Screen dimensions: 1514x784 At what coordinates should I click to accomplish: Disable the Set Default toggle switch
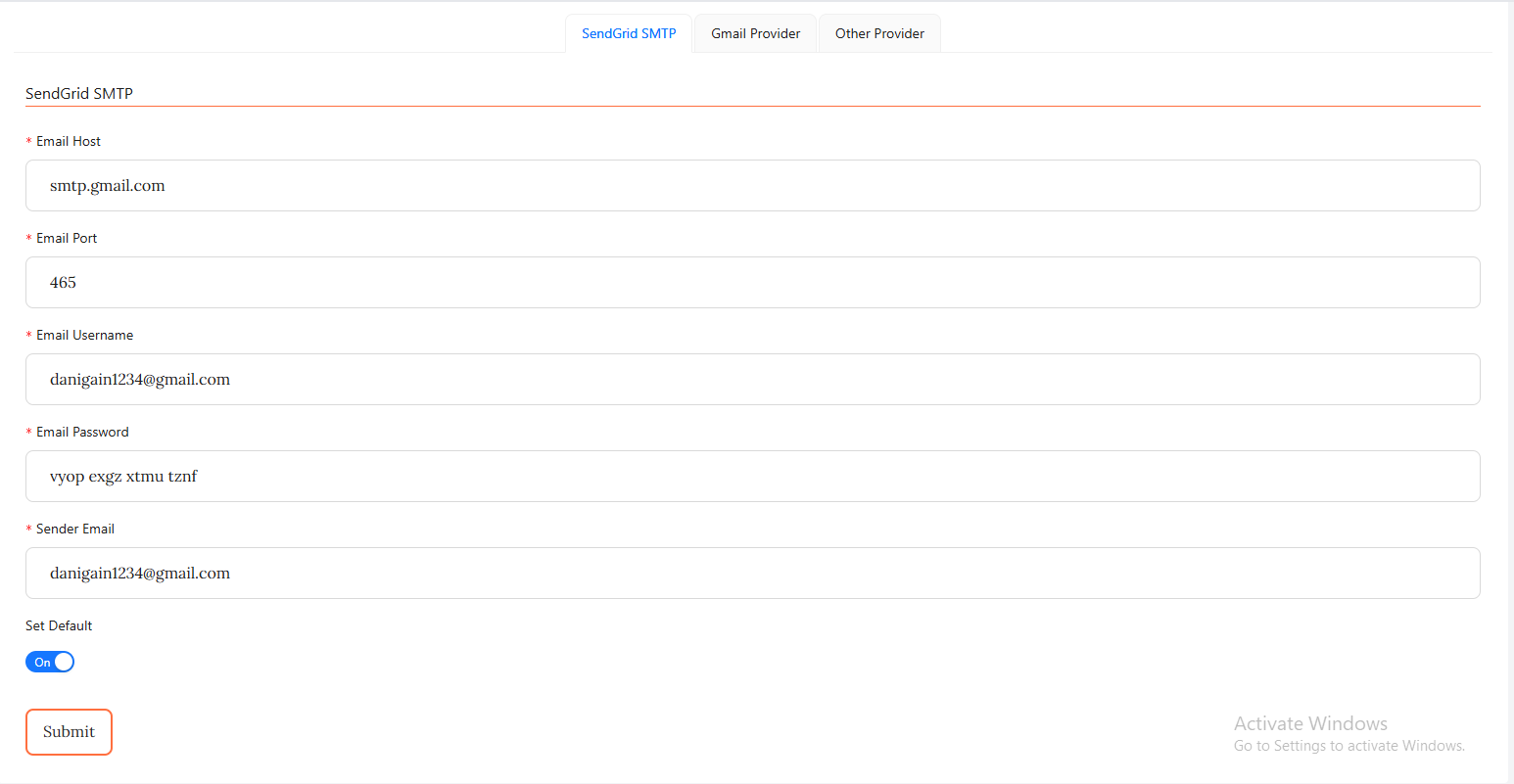[x=50, y=663]
